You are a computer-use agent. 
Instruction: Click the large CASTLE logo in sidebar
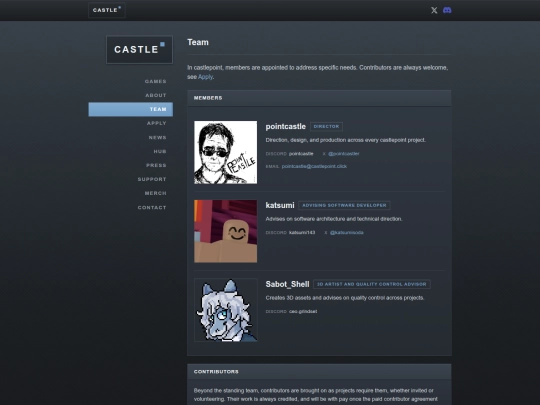tap(139, 50)
